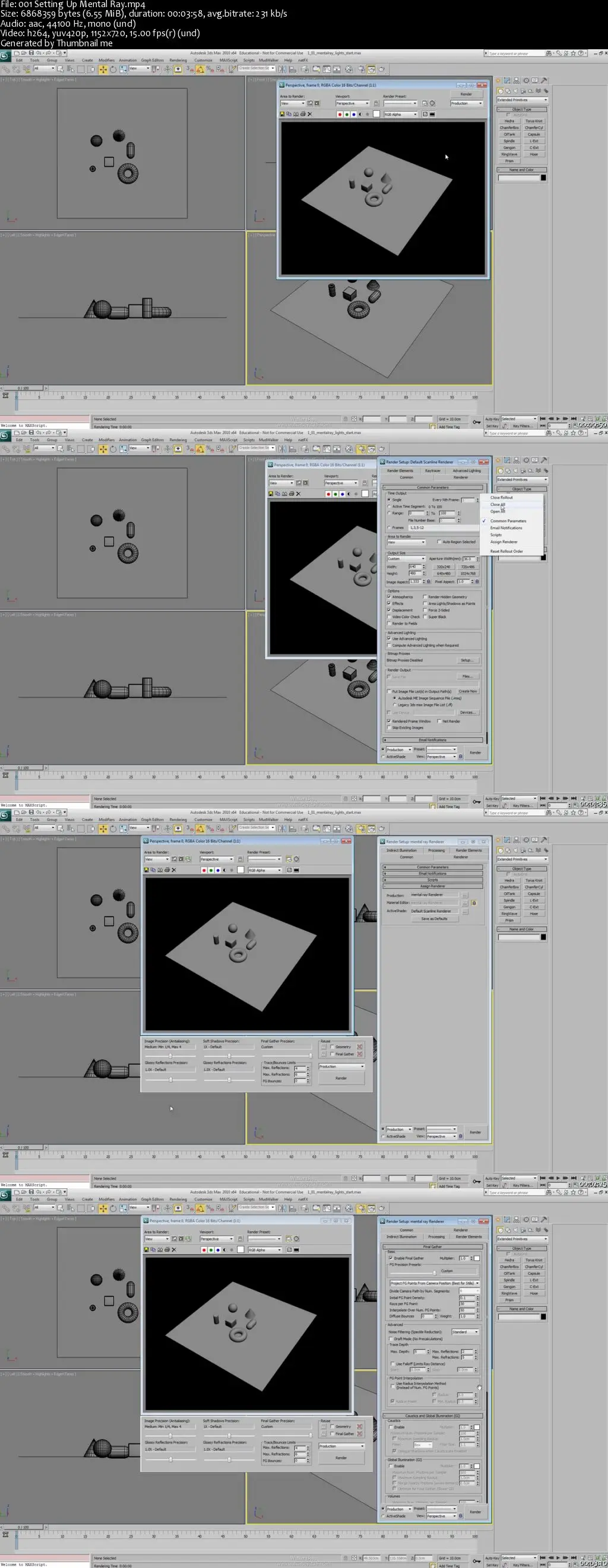This screenshot has height=1568, width=608.
Task: Click black Name and Color swatch in first frame
Action: tap(543, 178)
